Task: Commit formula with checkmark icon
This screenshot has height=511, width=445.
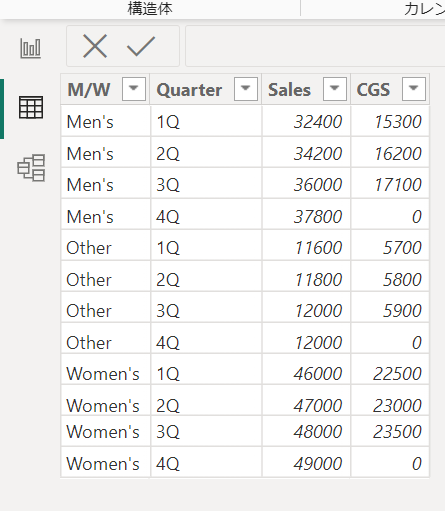Action: [141, 46]
